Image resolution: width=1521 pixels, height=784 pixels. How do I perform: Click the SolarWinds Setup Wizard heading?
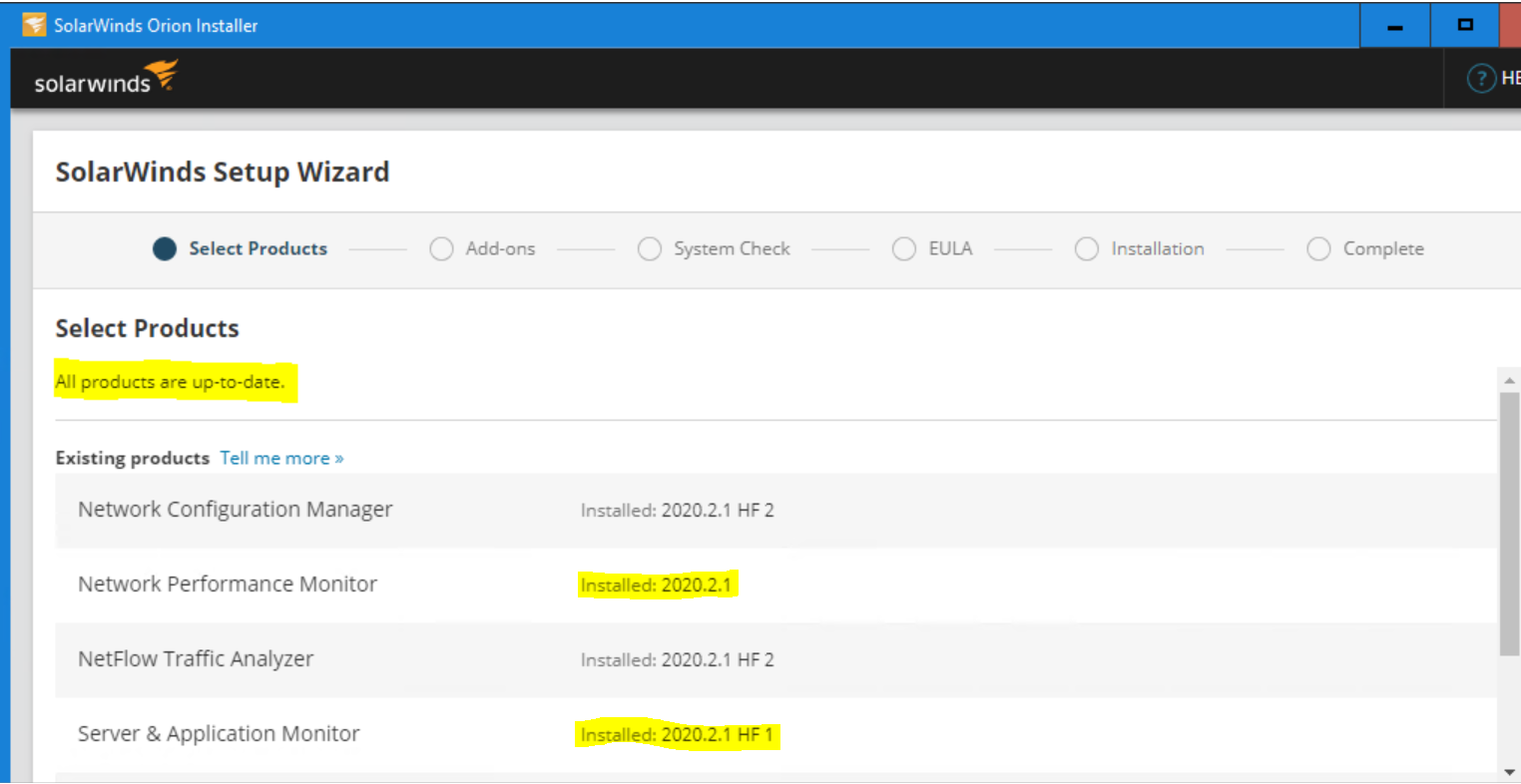[223, 172]
